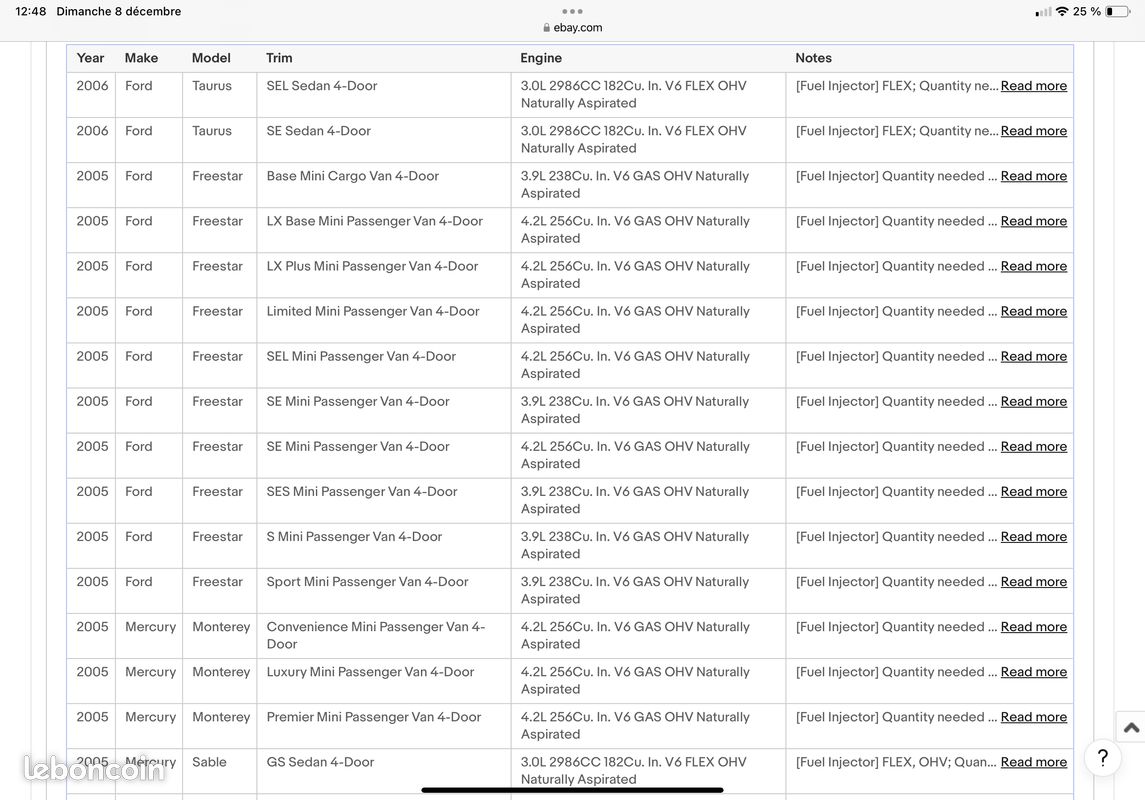Read more on Luxury Mini Passenger Van row
This screenshot has width=1145, height=800.
(1033, 672)
